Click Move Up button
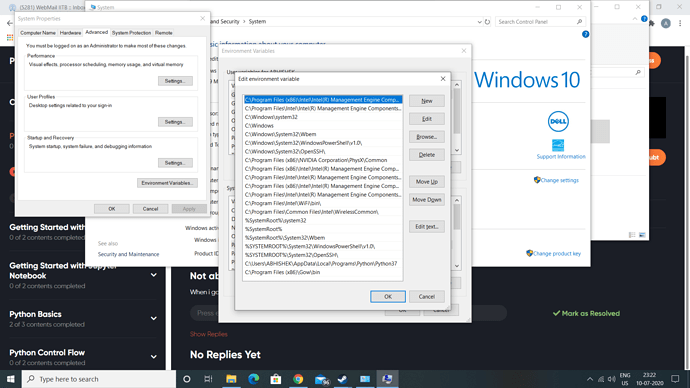Image resolution: width=690 pixels, height=388 pixels. click(x=426, y=182)
